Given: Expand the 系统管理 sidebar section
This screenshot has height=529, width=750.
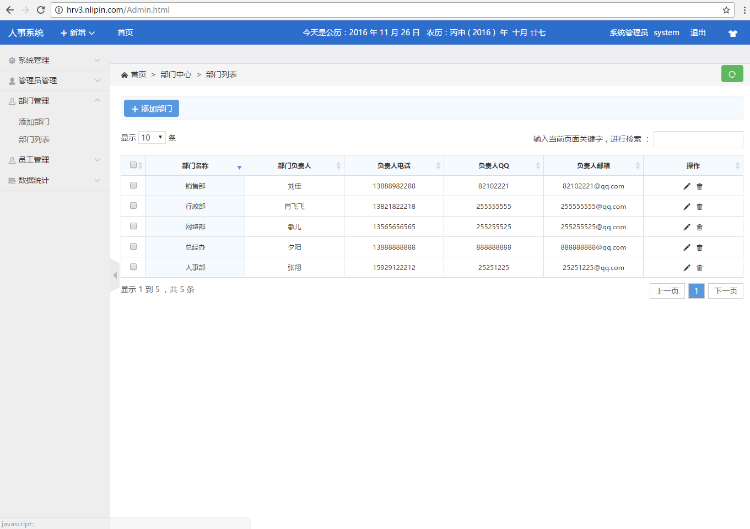Looking at the screenshot, I should point(55,60).
